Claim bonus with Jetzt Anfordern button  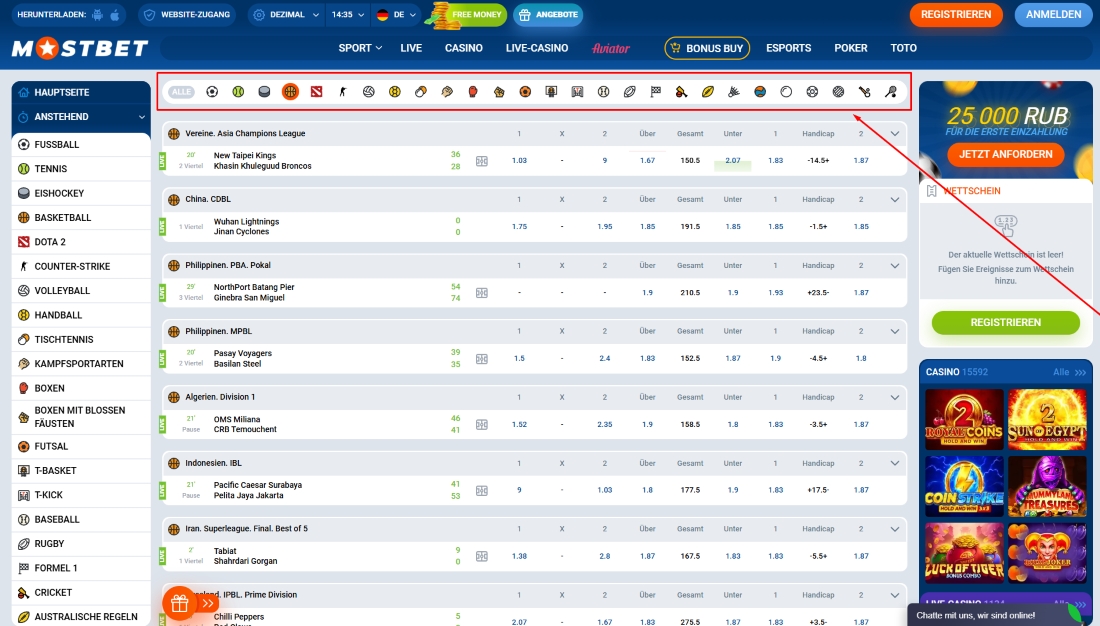(1005, 154)
